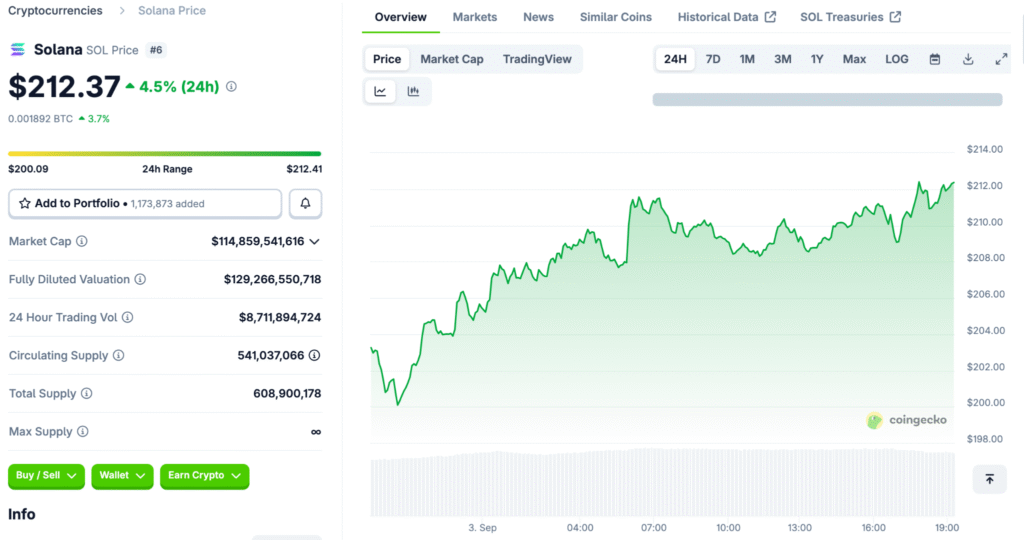Click the 24h Range progress bar
This screenshot has width=1024, height=540.
coord(165,154)
